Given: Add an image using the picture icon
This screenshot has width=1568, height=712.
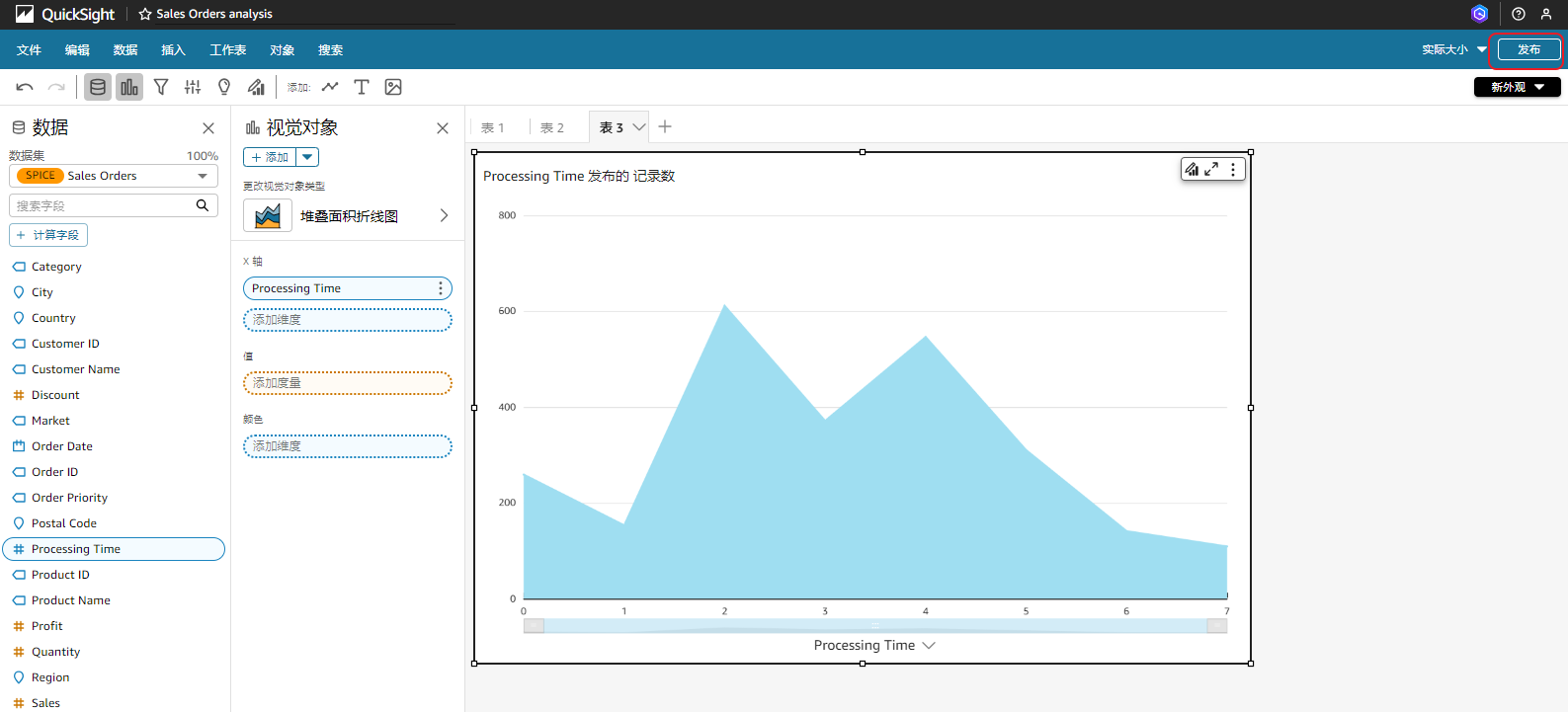Looking at the screenshot, I should (x=393, y=87).
